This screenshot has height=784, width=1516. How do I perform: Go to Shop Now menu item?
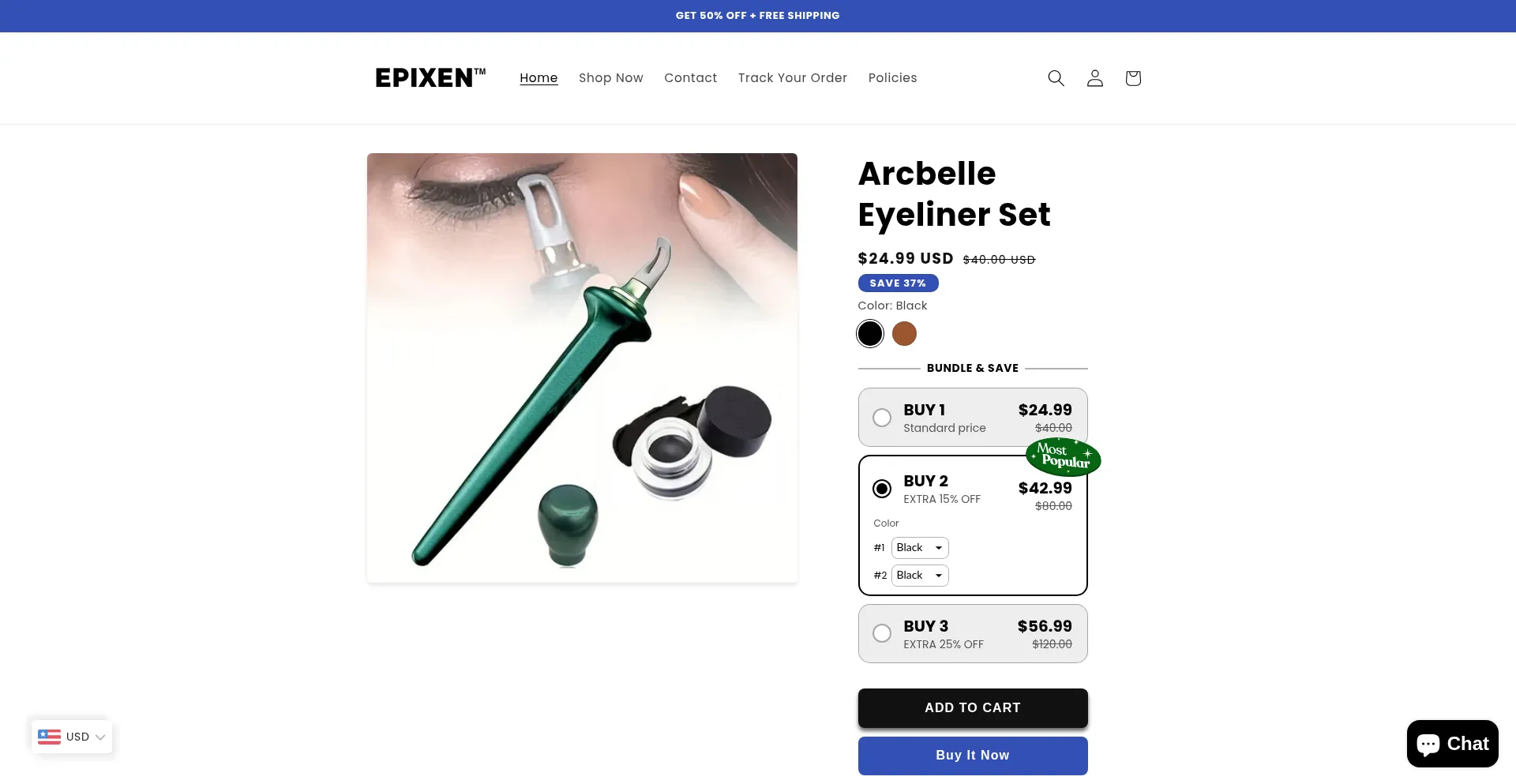click(611, 77)
